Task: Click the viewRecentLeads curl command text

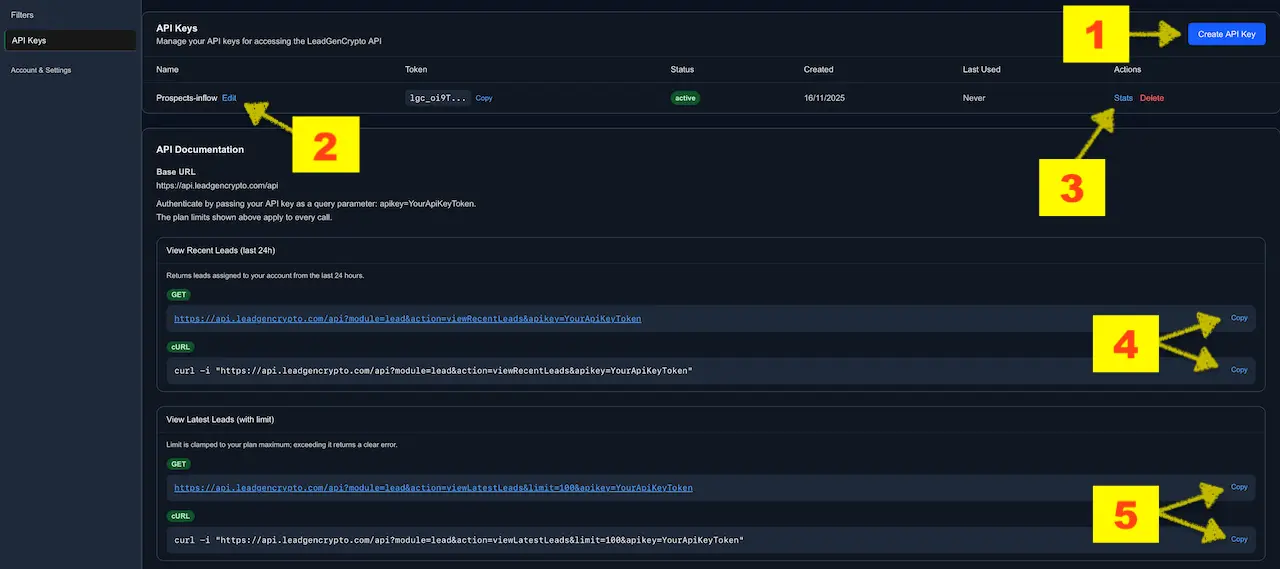Action: (433, 371)
